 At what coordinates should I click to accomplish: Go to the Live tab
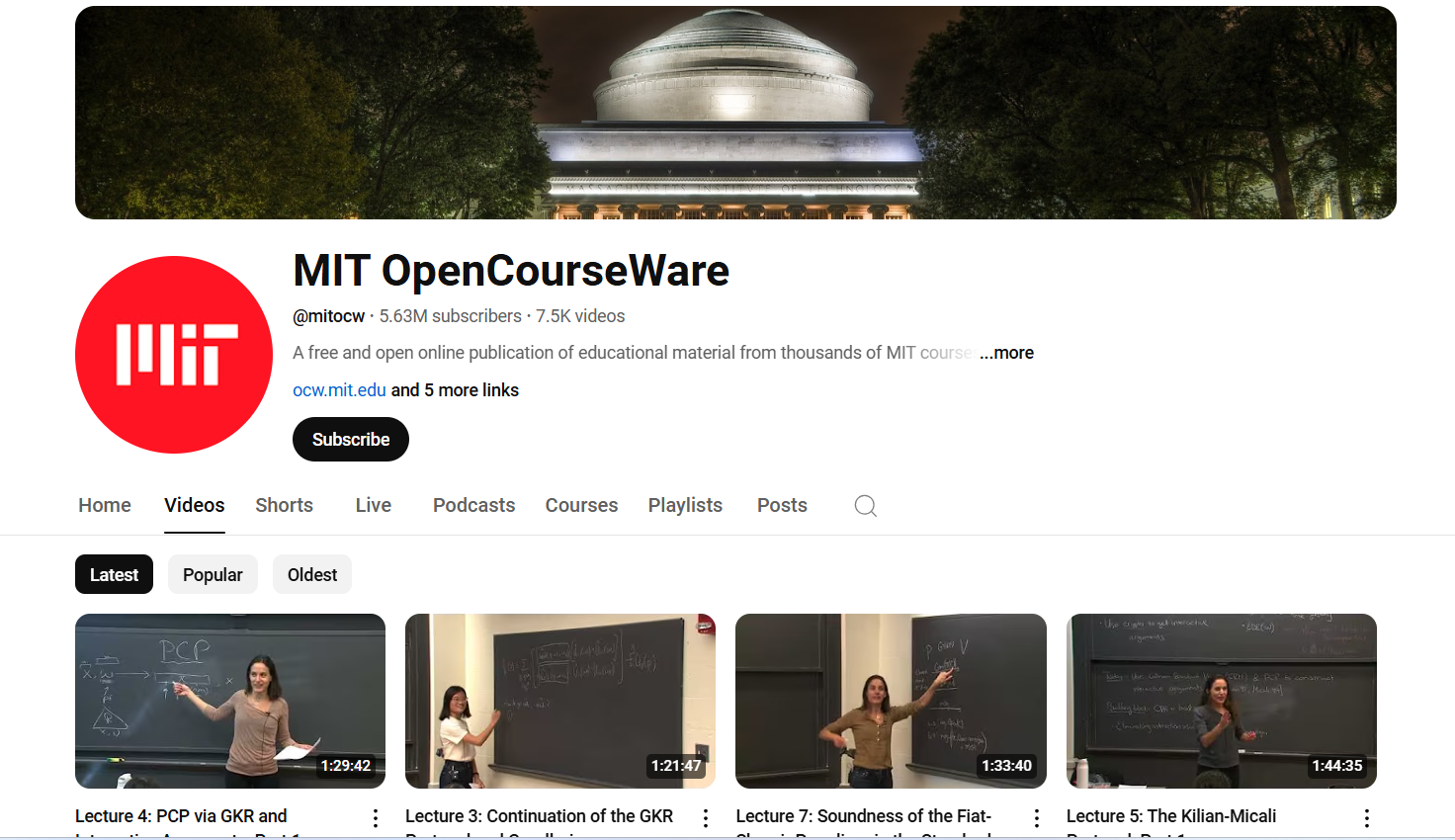tap(374, 505)
